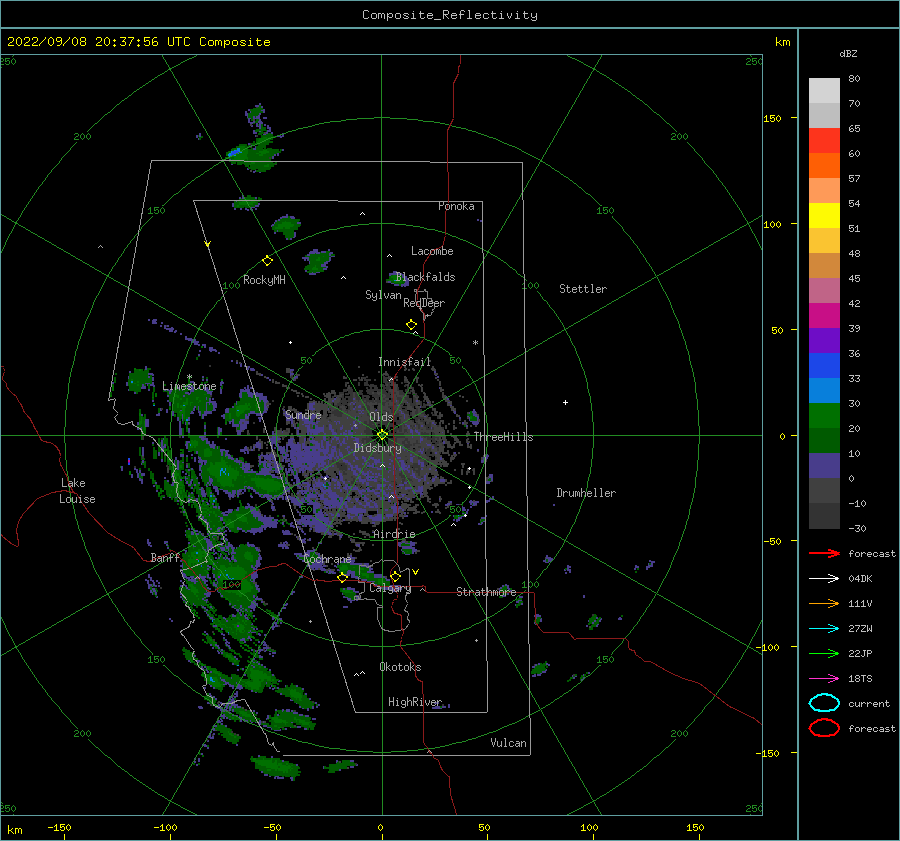
Task: Click the bright yellow 54 dBZ swatch
Action: (x=824, y=216)
